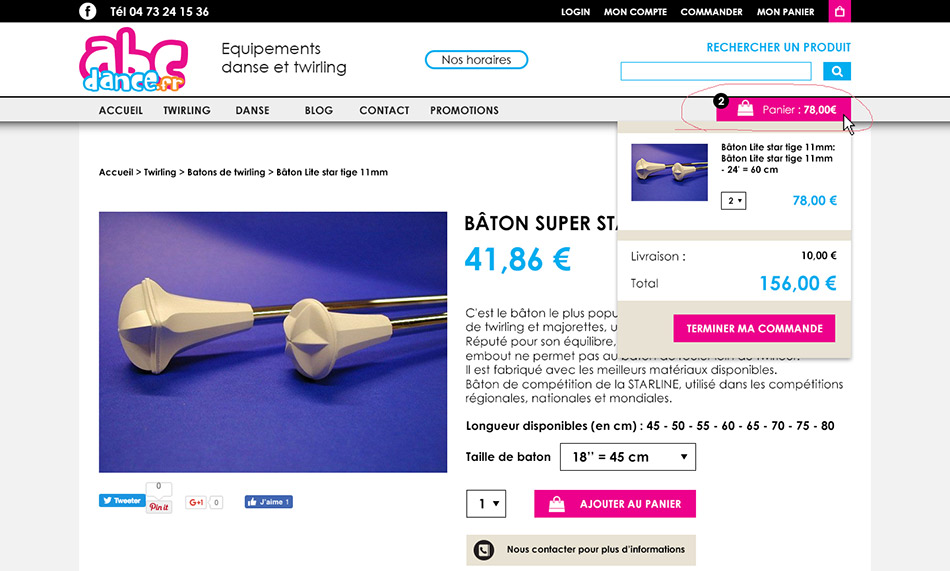Click the product search input field
950x571 pixels.
click(x=716, y=71)
